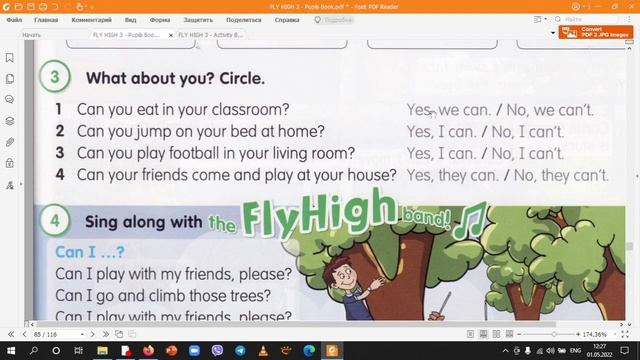Launch Firefox from the taskbar
Image resolution: width=640 pixels, height=360 pixels.
(x=149, y=351)
